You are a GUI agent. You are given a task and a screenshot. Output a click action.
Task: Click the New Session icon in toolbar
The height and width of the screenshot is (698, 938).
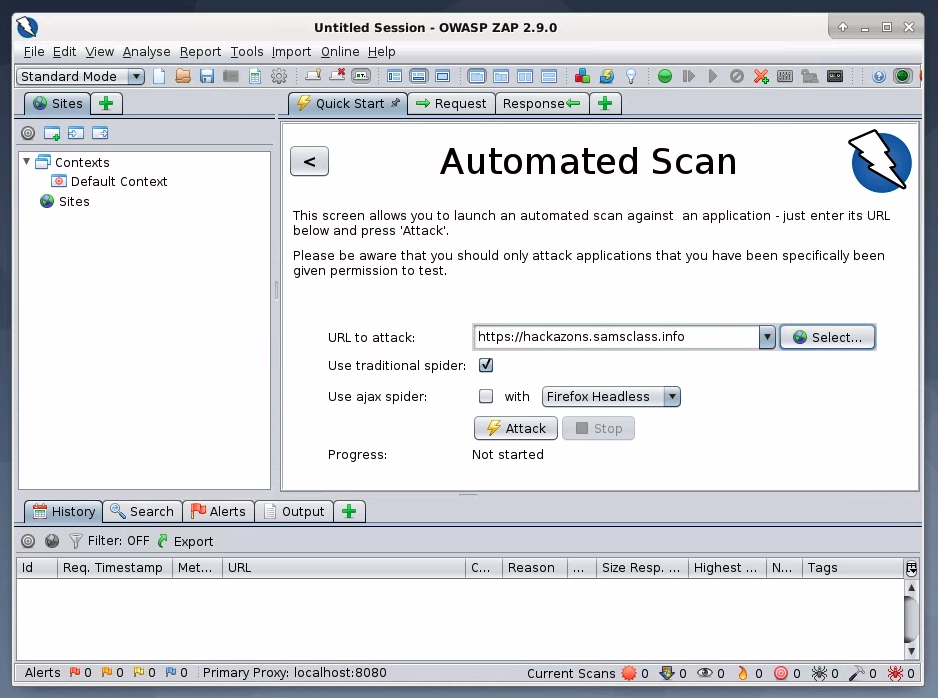[x=159, y=76]
